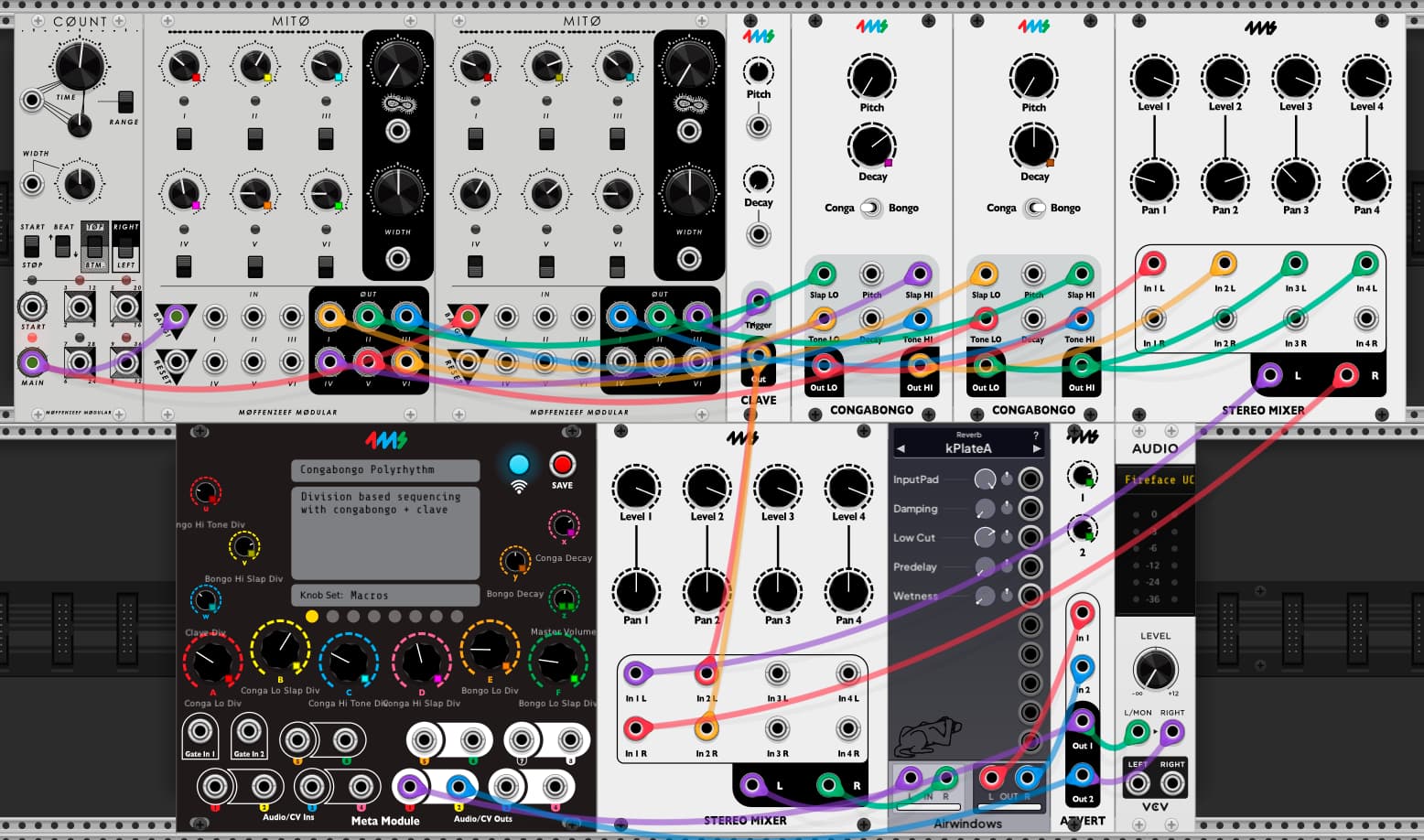Toggle the RANGE switch on COUNT module
1424x840 pixels.
(x=125, y=102)
